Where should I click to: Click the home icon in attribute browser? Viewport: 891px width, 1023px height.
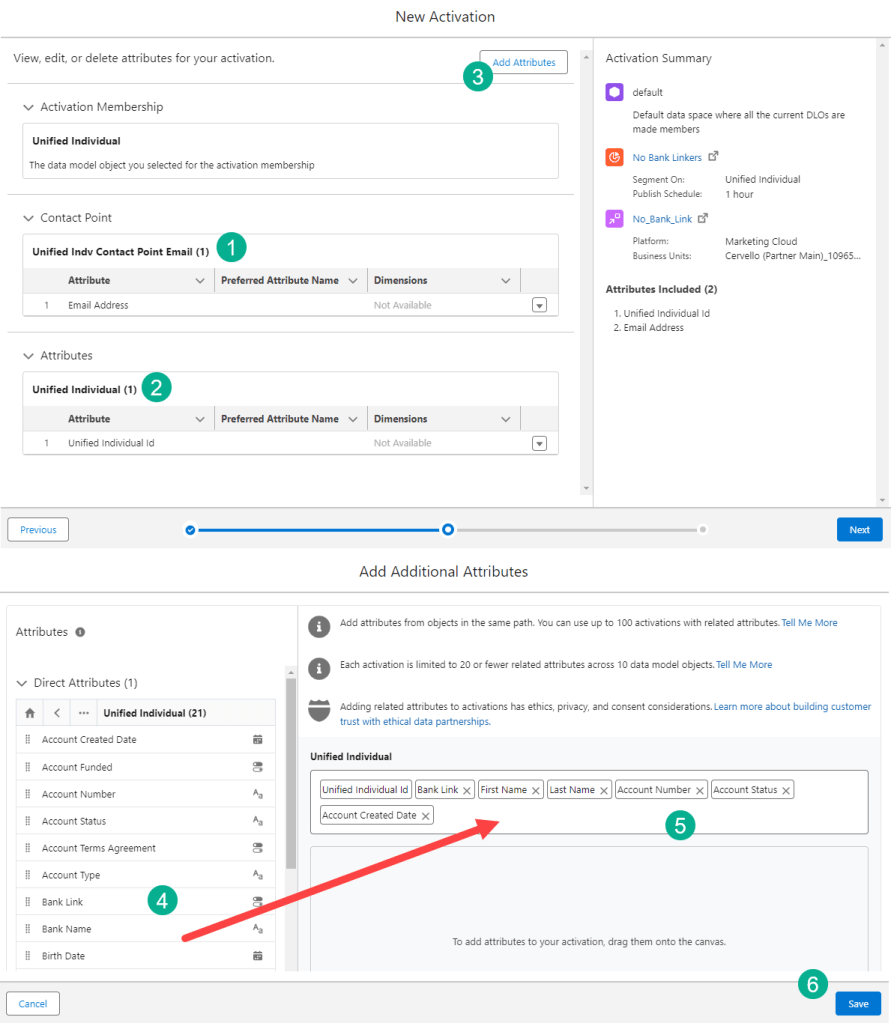[30, 713]
